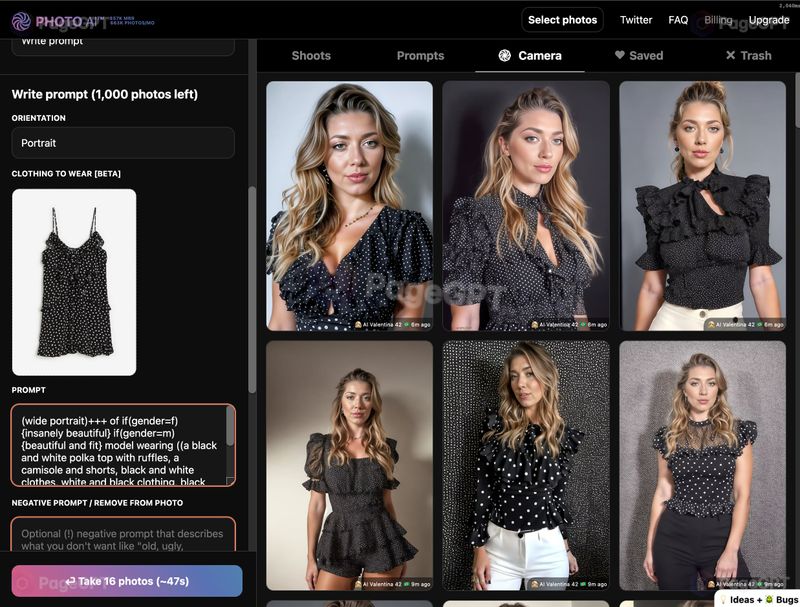Open the photo with polka top and black pants

click(x=703, y=466)
